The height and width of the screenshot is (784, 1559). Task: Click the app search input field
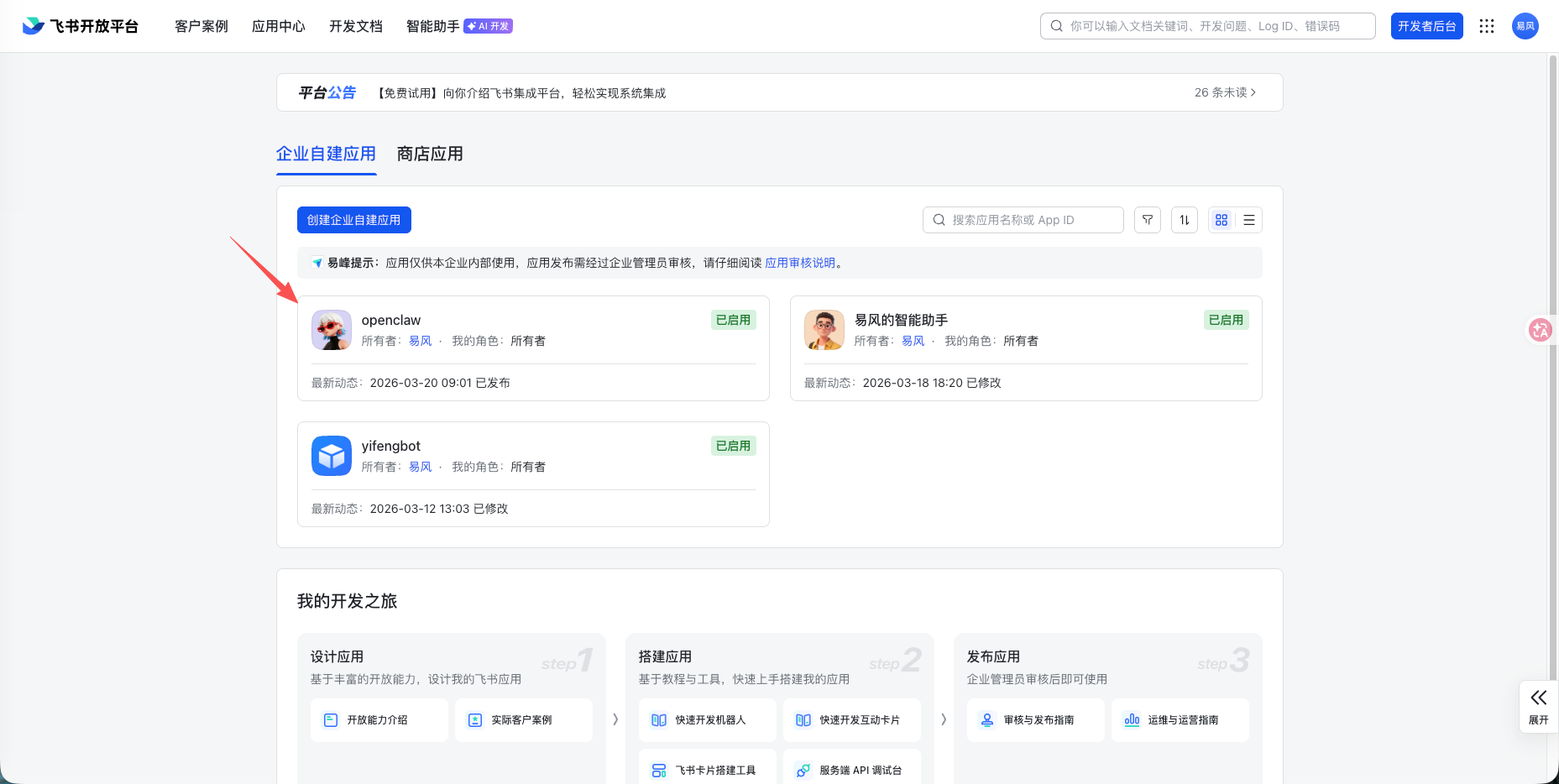click(1023, 220)
